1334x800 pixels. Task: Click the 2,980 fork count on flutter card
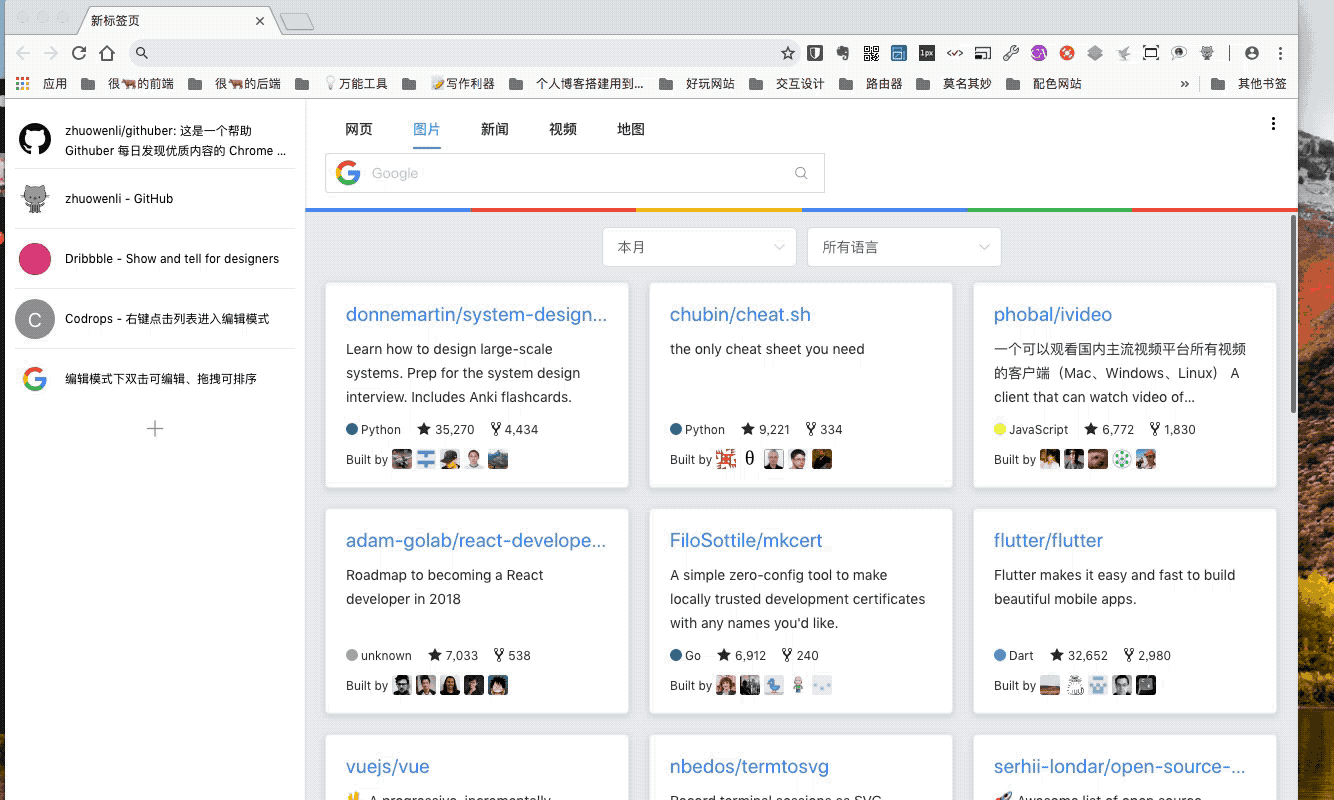point(1147,656)
